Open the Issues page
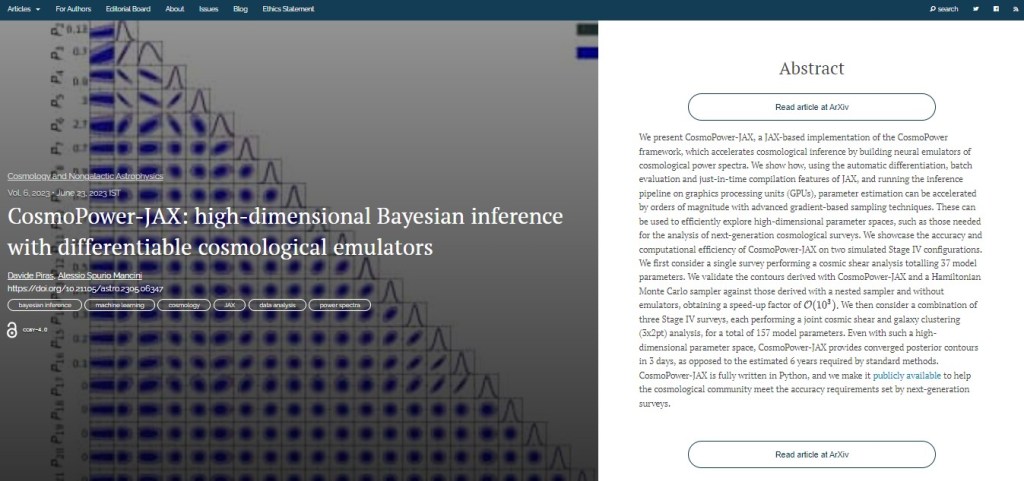Image resolution: width=1024 pixels, height=481 pixels. coord(208,9)
